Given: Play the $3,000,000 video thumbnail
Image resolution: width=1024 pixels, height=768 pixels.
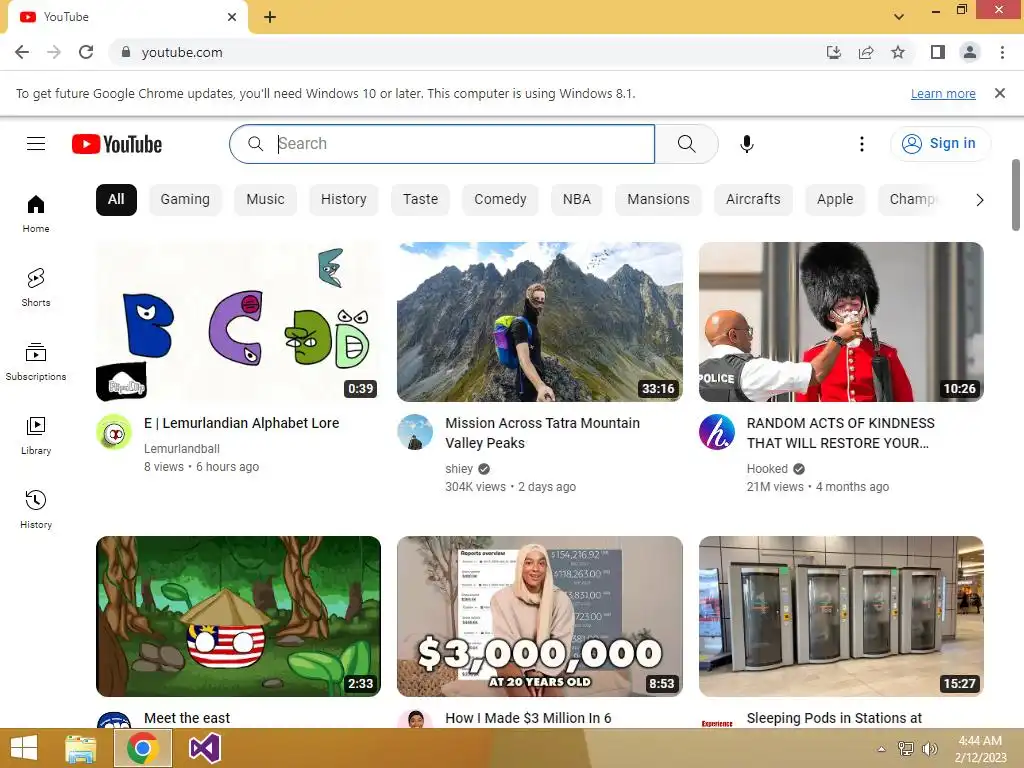Looking at the screenshot, I should pos(540,616).
